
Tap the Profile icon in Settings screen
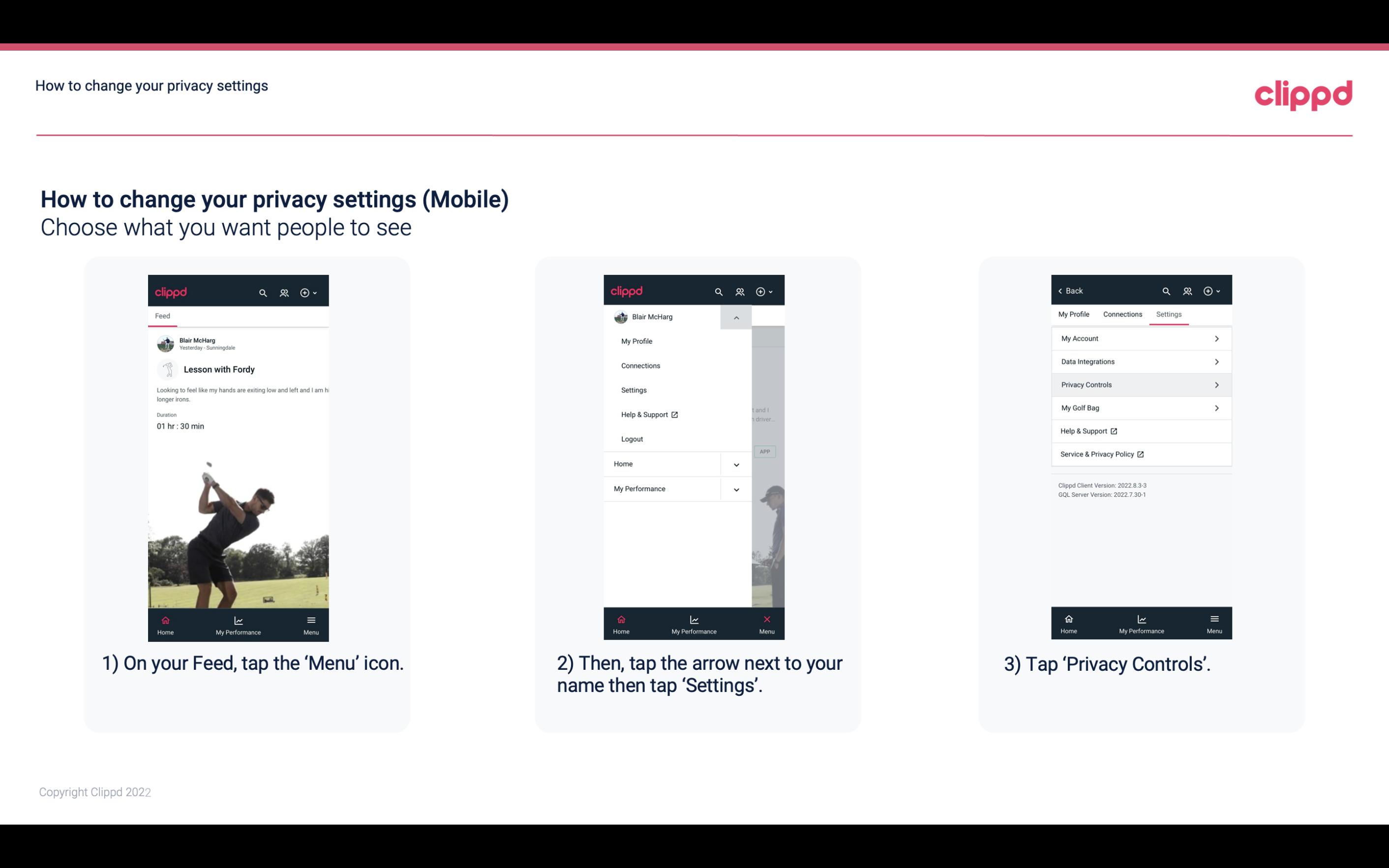pyautogui.click(x=1187, y=290)
